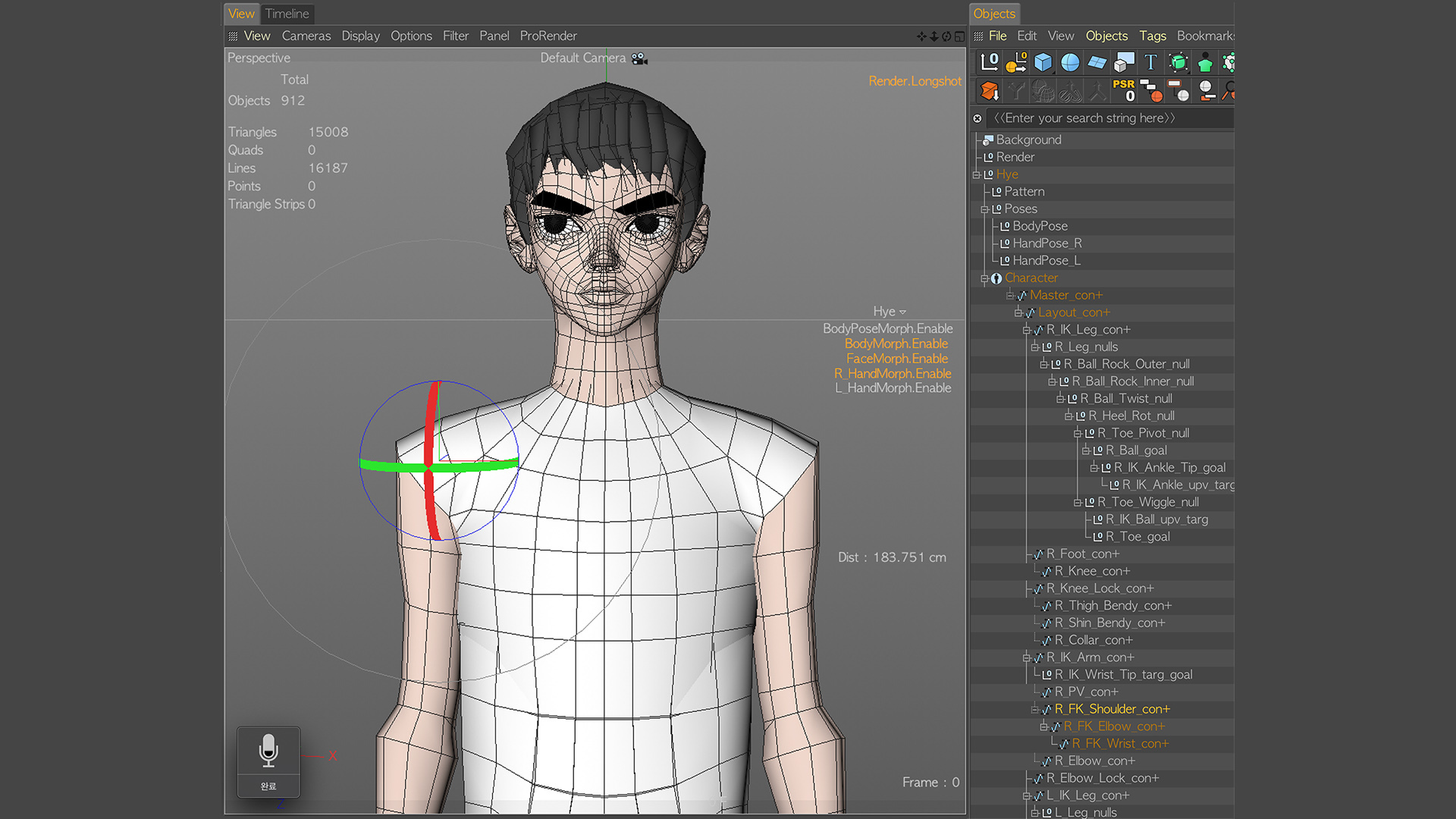Click the Render.Longshot link
1456x819 pixels.
click(915, 80)
